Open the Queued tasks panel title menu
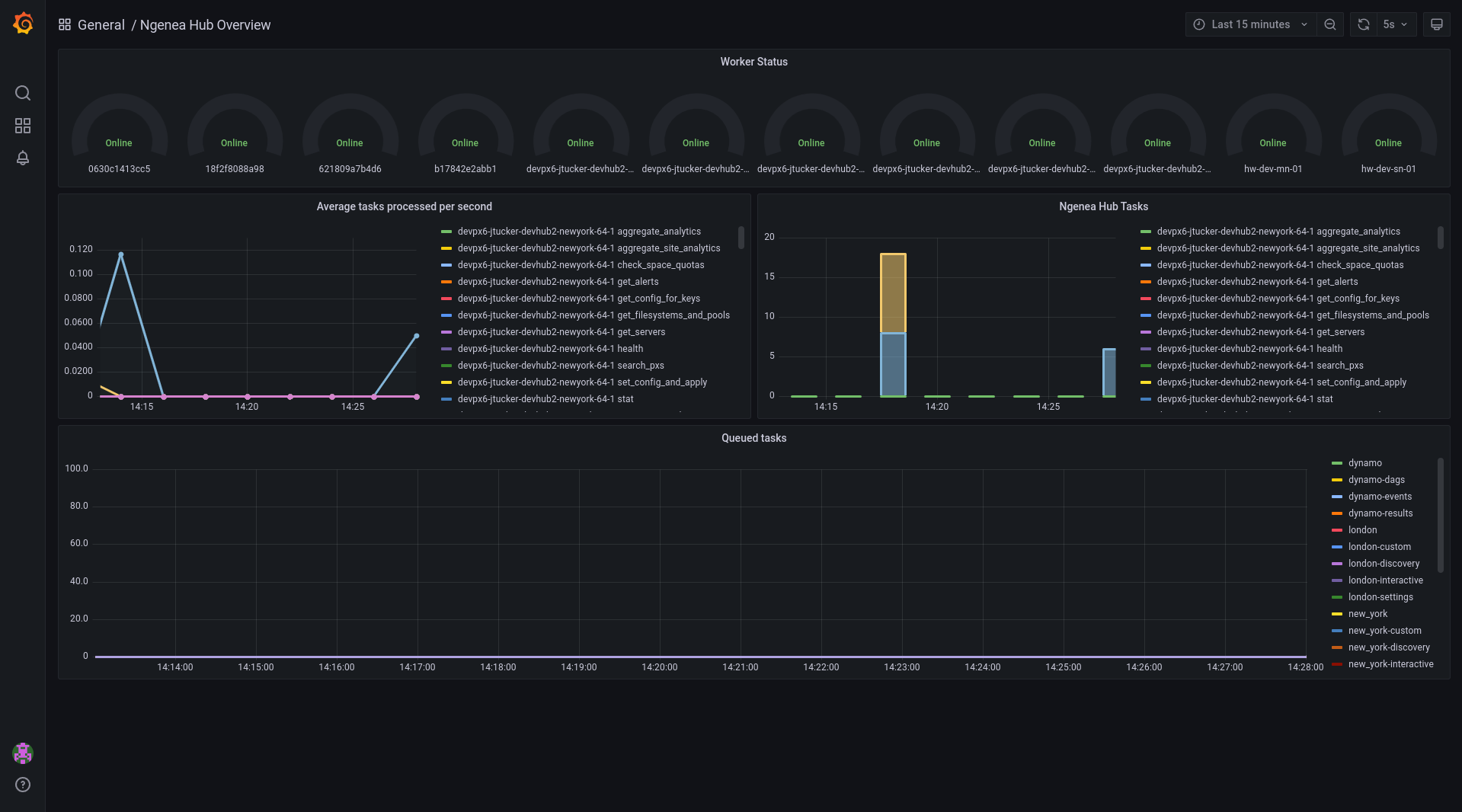The height and width of the screenshot is (812, 1462). coord(753,437)
